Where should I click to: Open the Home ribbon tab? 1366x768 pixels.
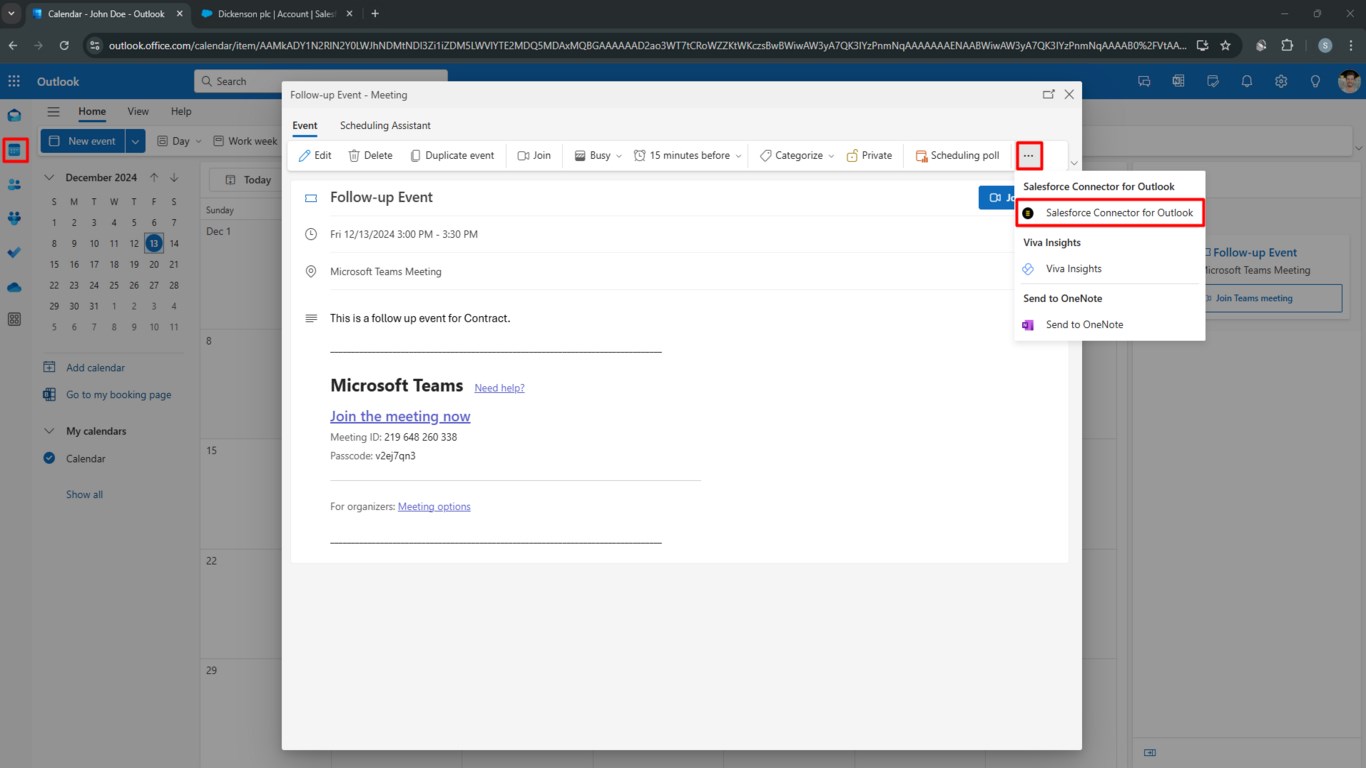point(92,112)
